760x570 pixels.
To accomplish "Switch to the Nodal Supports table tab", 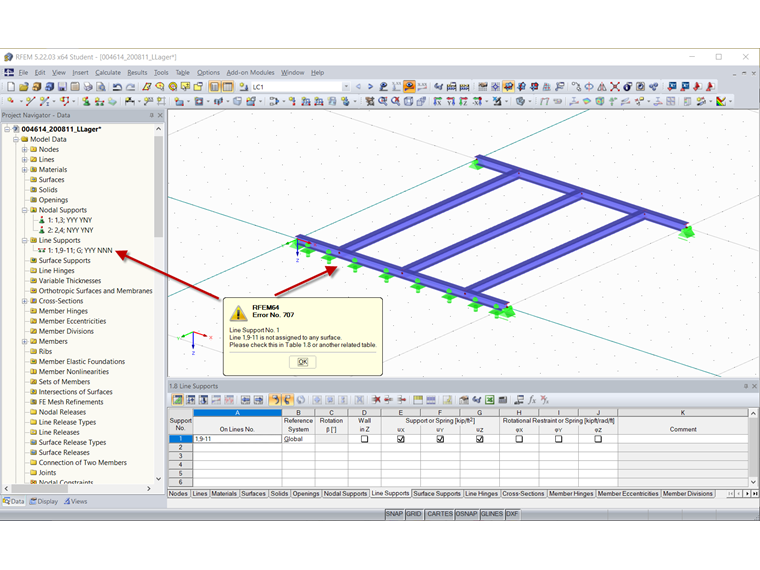I will [345, 493].
